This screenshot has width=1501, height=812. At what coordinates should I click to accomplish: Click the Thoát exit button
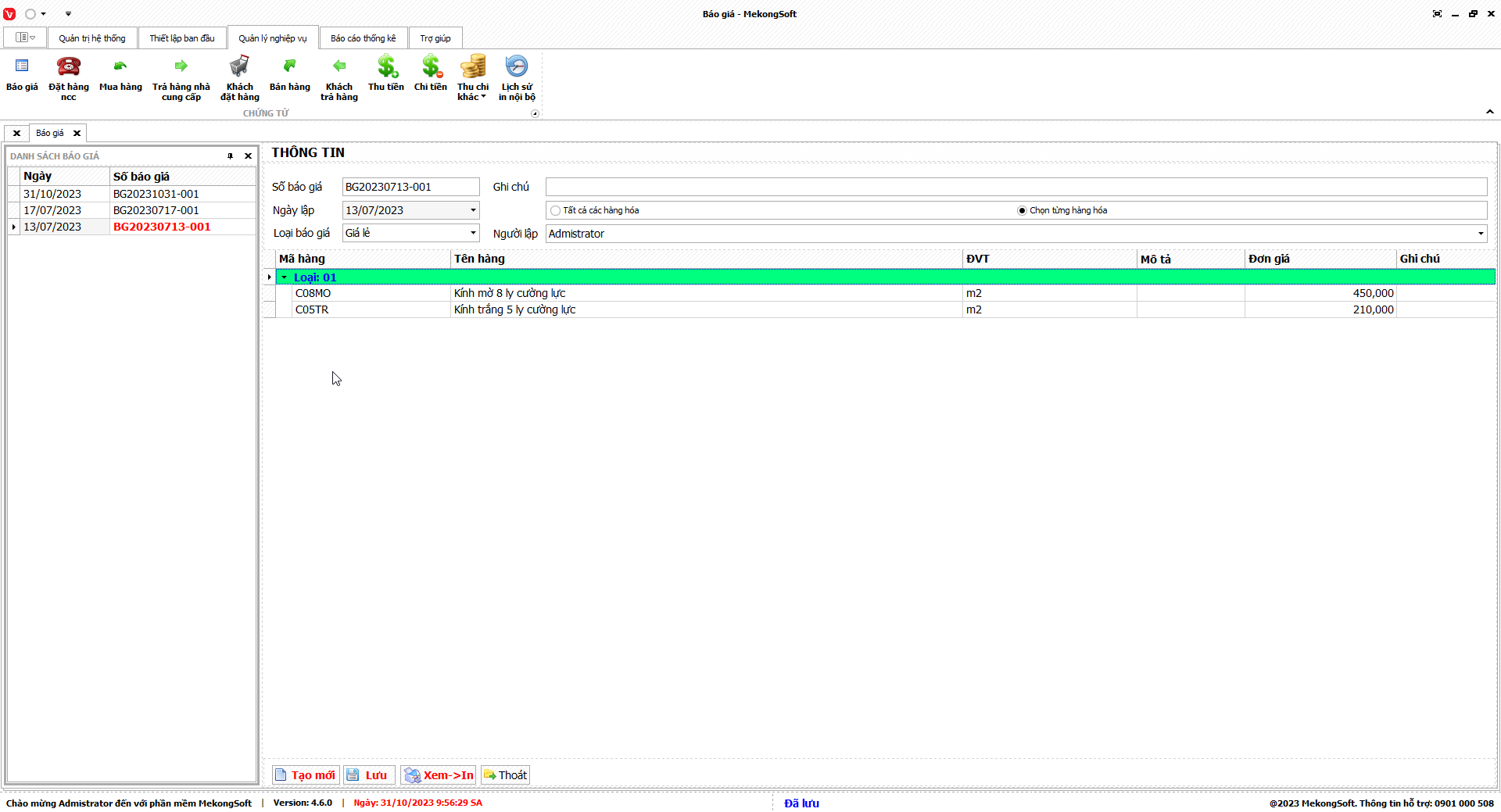505,775
